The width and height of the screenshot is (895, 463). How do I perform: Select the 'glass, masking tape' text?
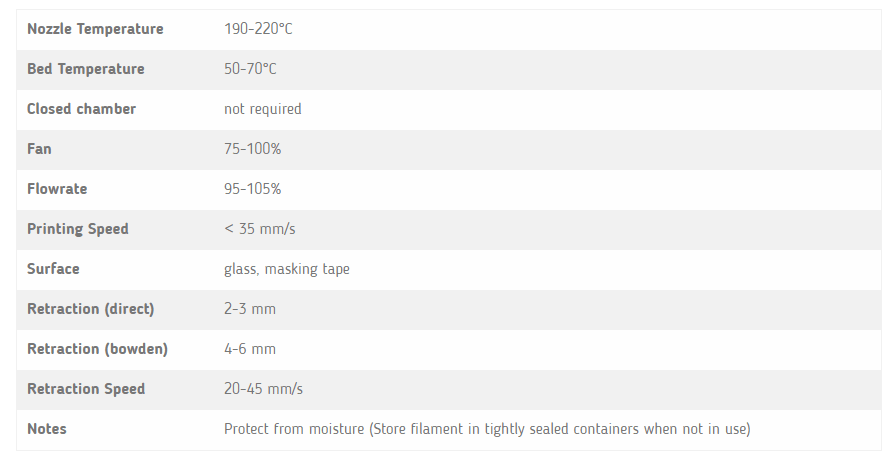[x=286, y=269]
